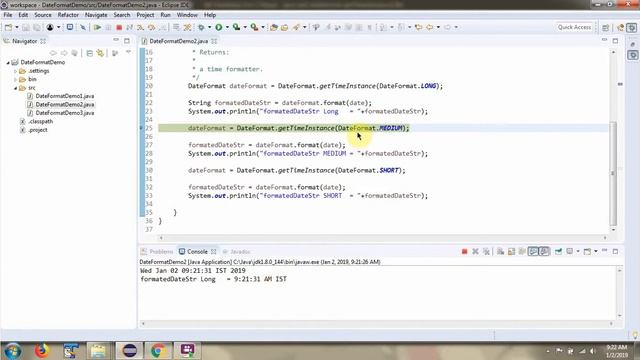Click the Open Perspective icon
This screenshot has width=640, height=360.
pos(605,27)
